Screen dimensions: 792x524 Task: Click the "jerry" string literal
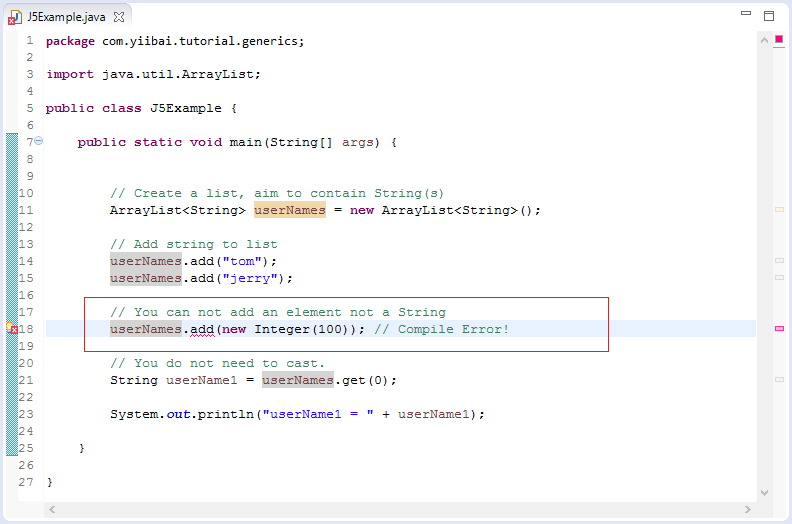[250, 278]
